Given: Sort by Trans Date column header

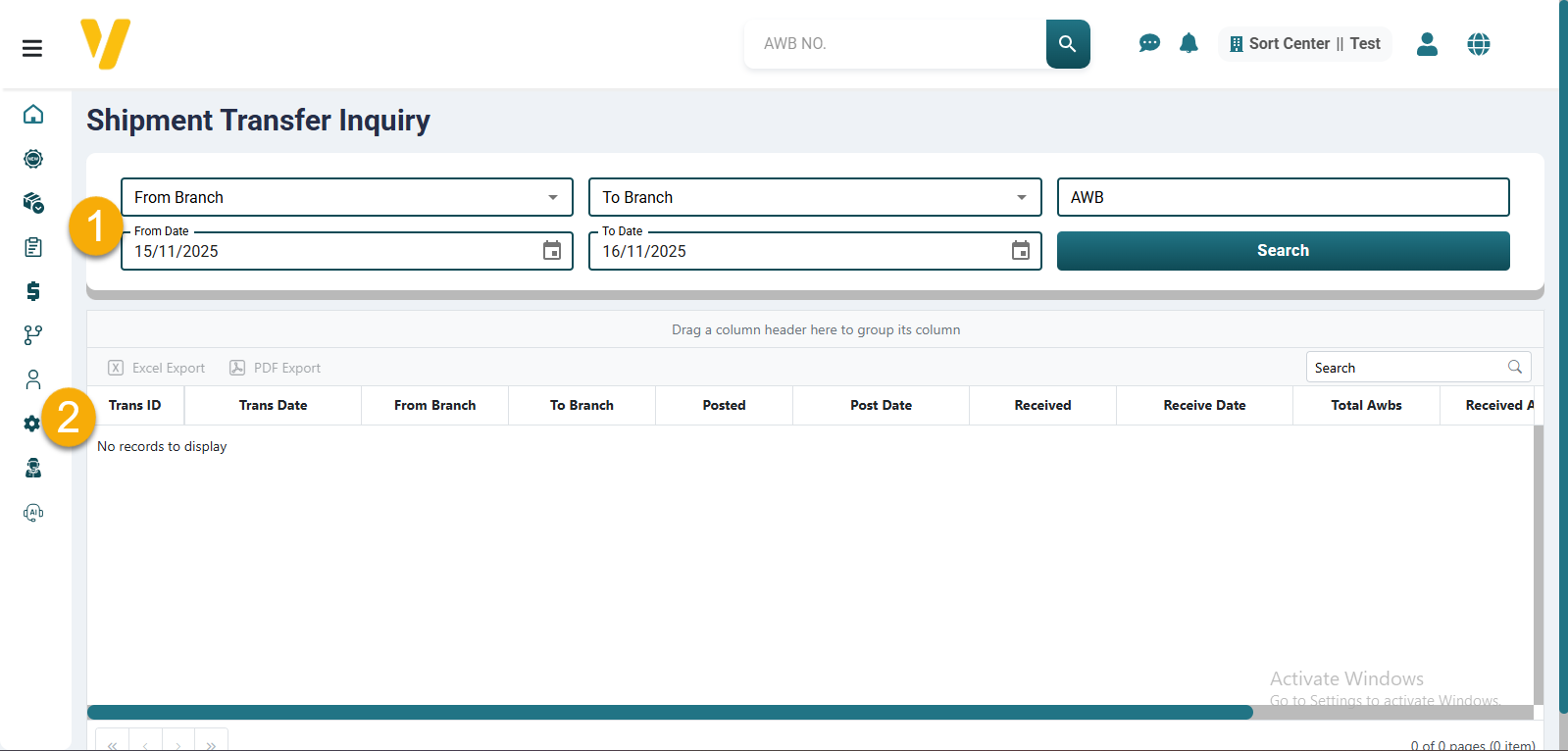Looking at the screenshot, I should click(273, 405).
